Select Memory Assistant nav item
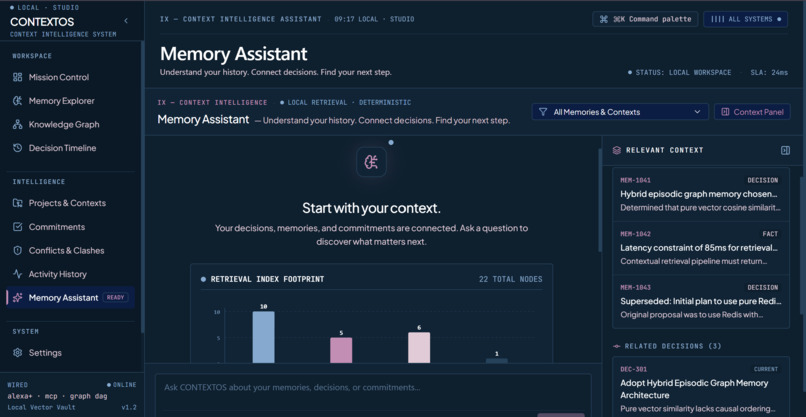This screenshot has width=806, height=417. tap(70, 298)
